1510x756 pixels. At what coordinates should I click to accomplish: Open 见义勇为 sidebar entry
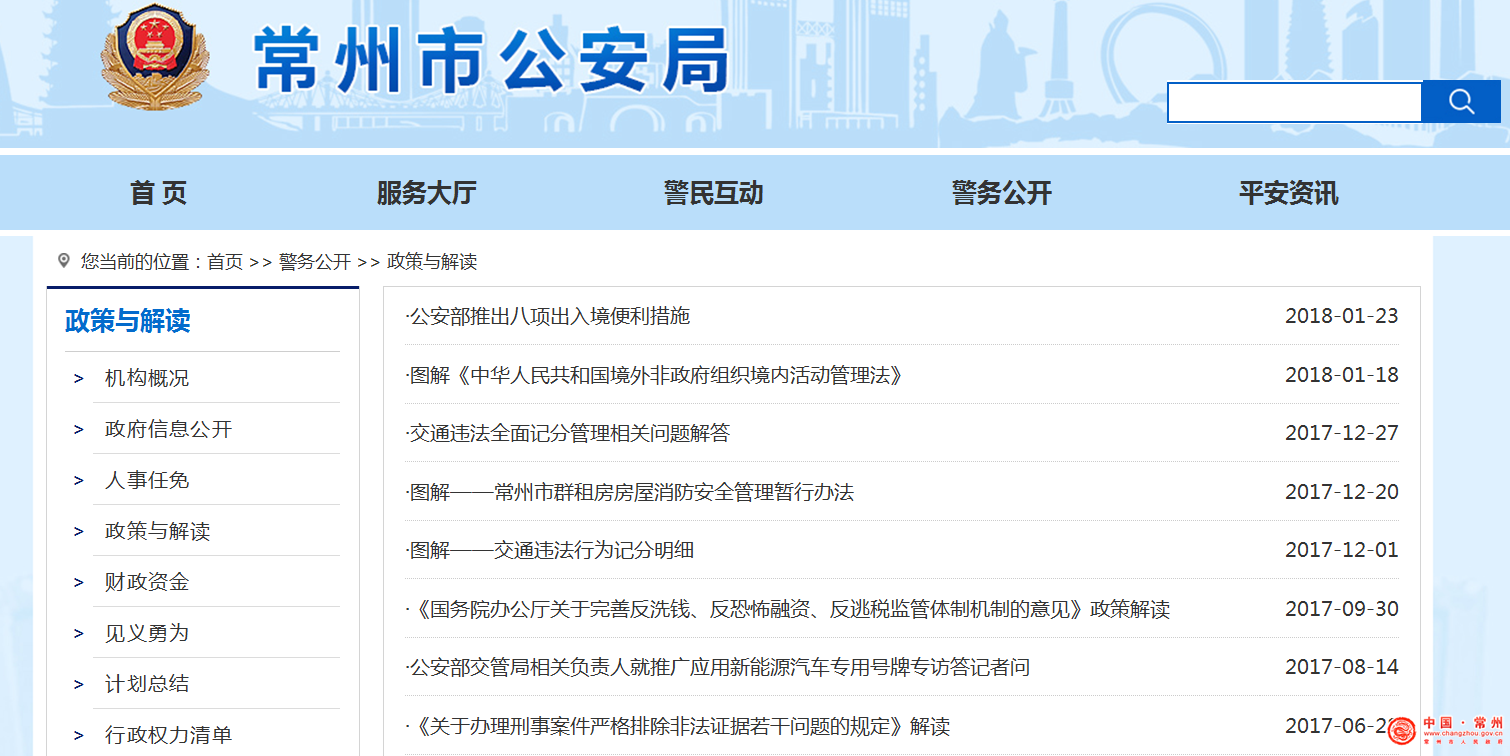point(147,633)
